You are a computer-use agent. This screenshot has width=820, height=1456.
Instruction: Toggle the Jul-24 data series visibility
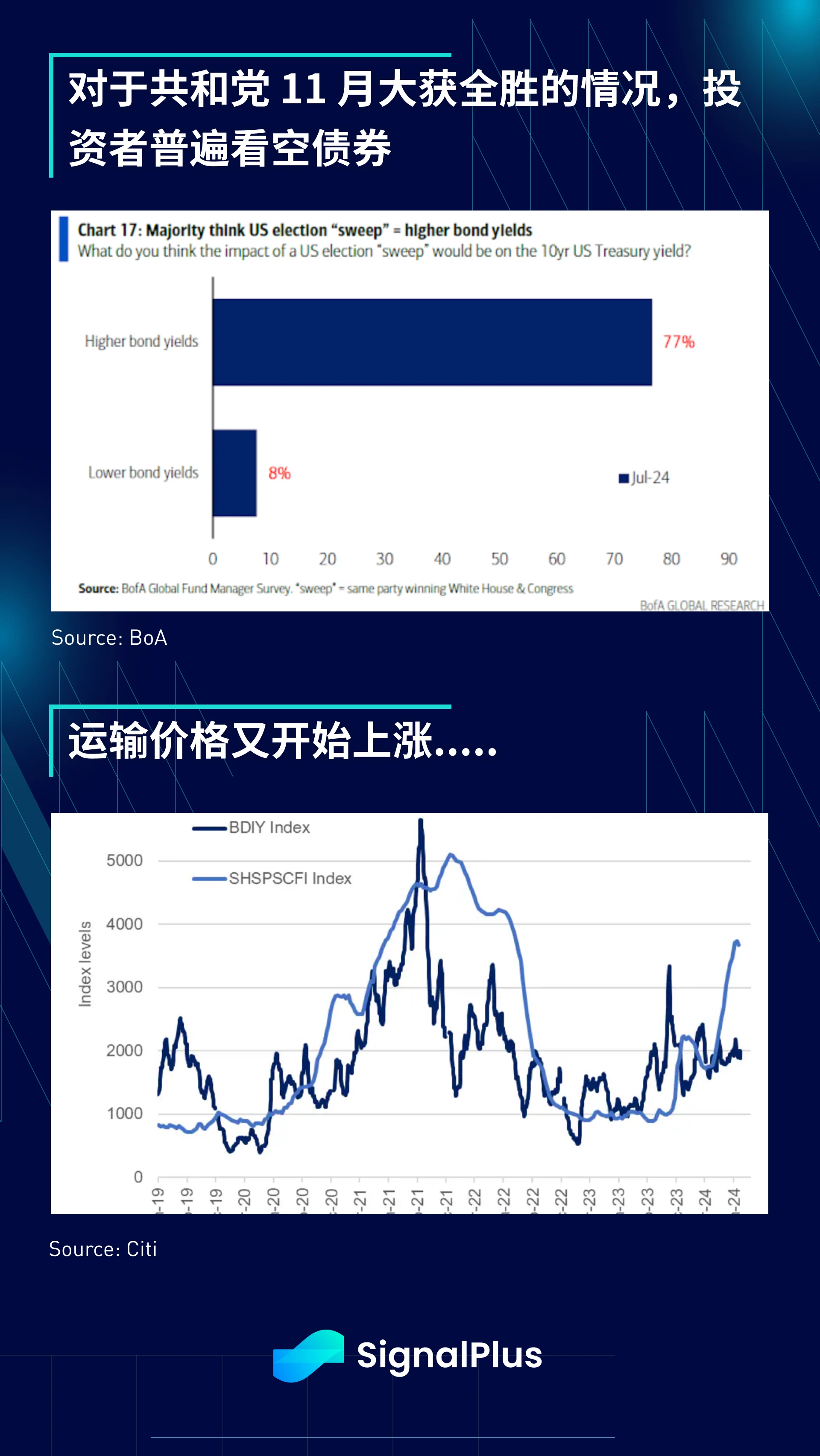(x=641, y=478)
